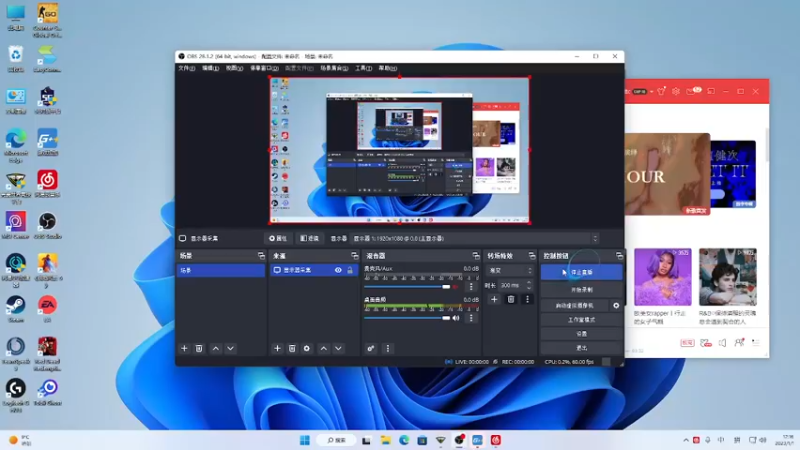The image size is (800, 450).
Task: Open the desktop audio three-dot options
Action: pos(471,318)
